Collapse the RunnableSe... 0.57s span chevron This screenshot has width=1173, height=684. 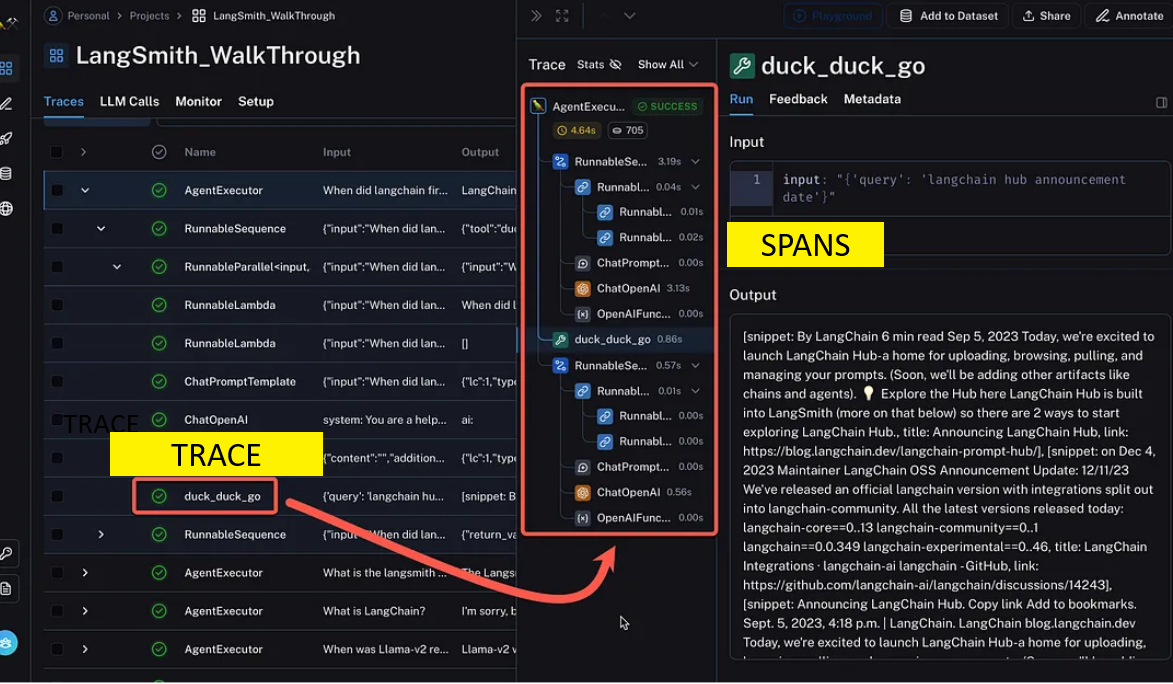pos(695,366)
